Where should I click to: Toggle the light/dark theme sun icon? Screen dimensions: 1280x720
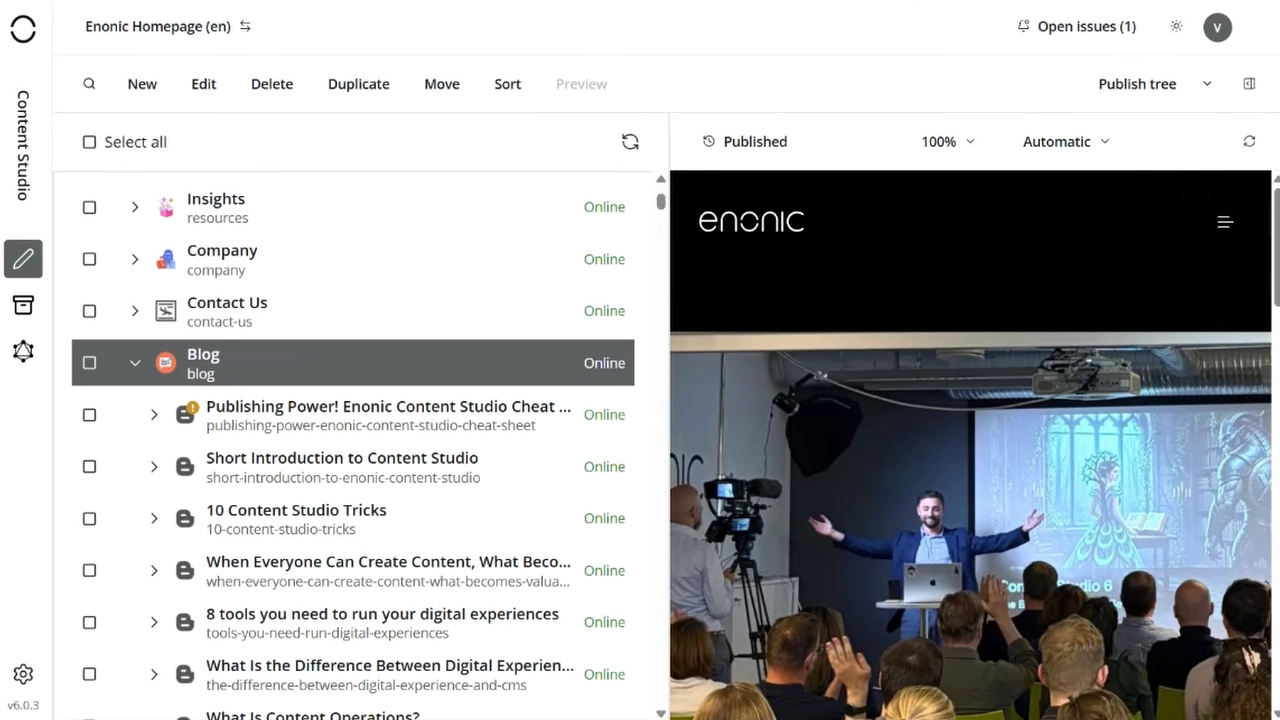1176,26
